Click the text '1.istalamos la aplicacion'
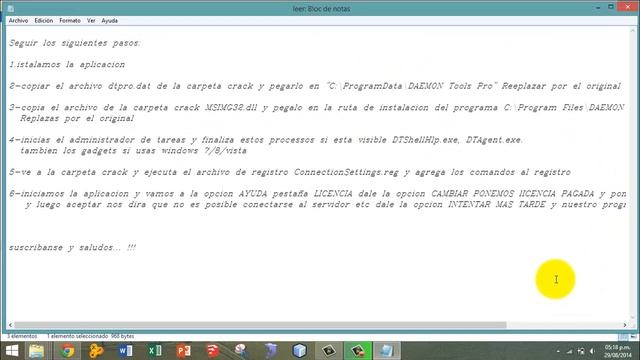640x360 pixels. [x=67, y=64]
